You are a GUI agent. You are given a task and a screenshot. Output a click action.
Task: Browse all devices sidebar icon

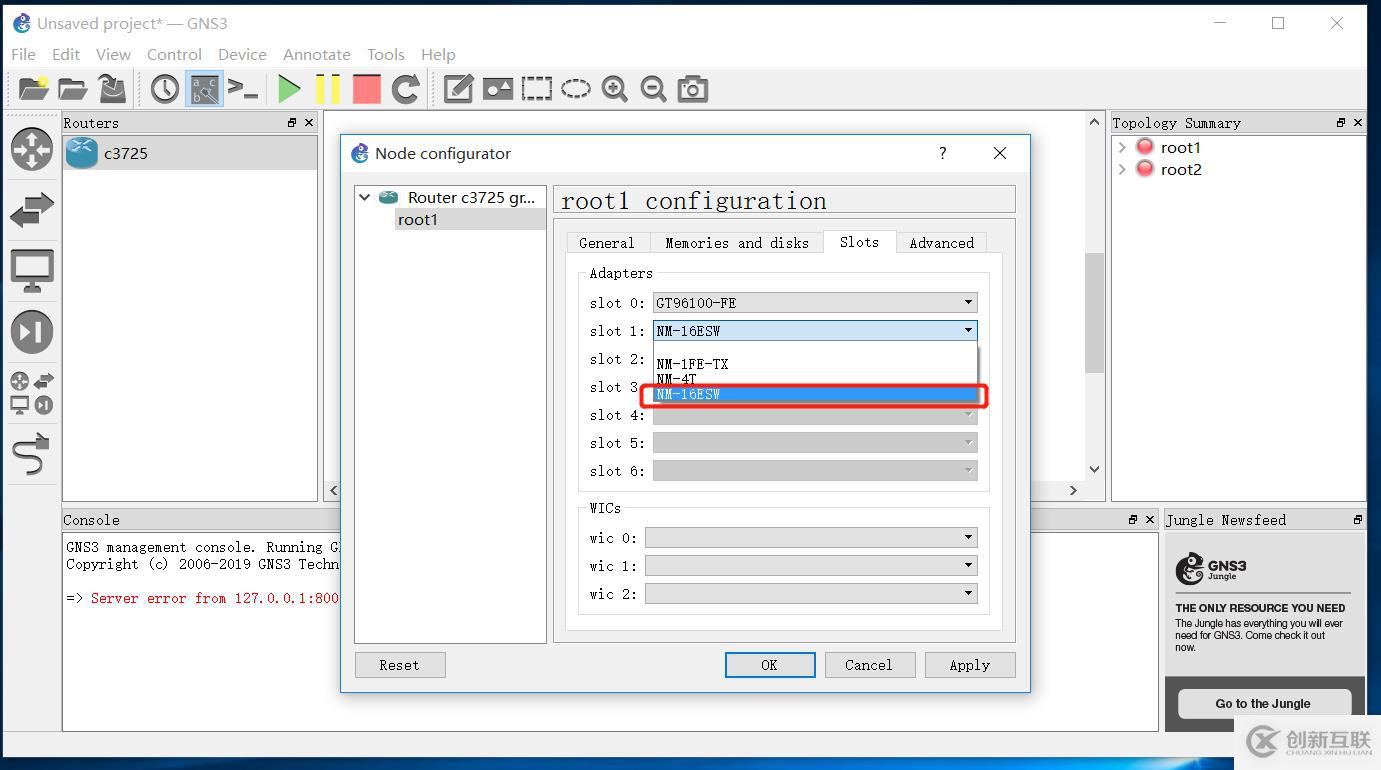click(32, 393)
